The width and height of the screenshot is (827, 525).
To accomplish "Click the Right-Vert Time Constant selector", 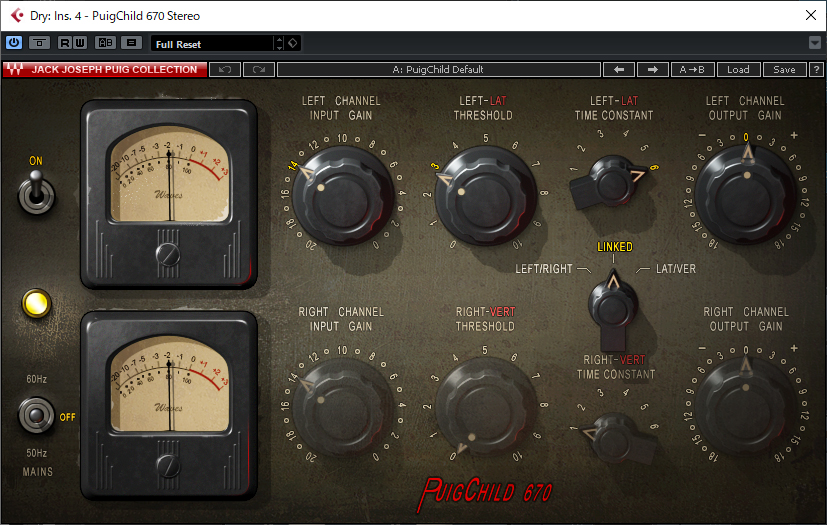I will point(617,438).
